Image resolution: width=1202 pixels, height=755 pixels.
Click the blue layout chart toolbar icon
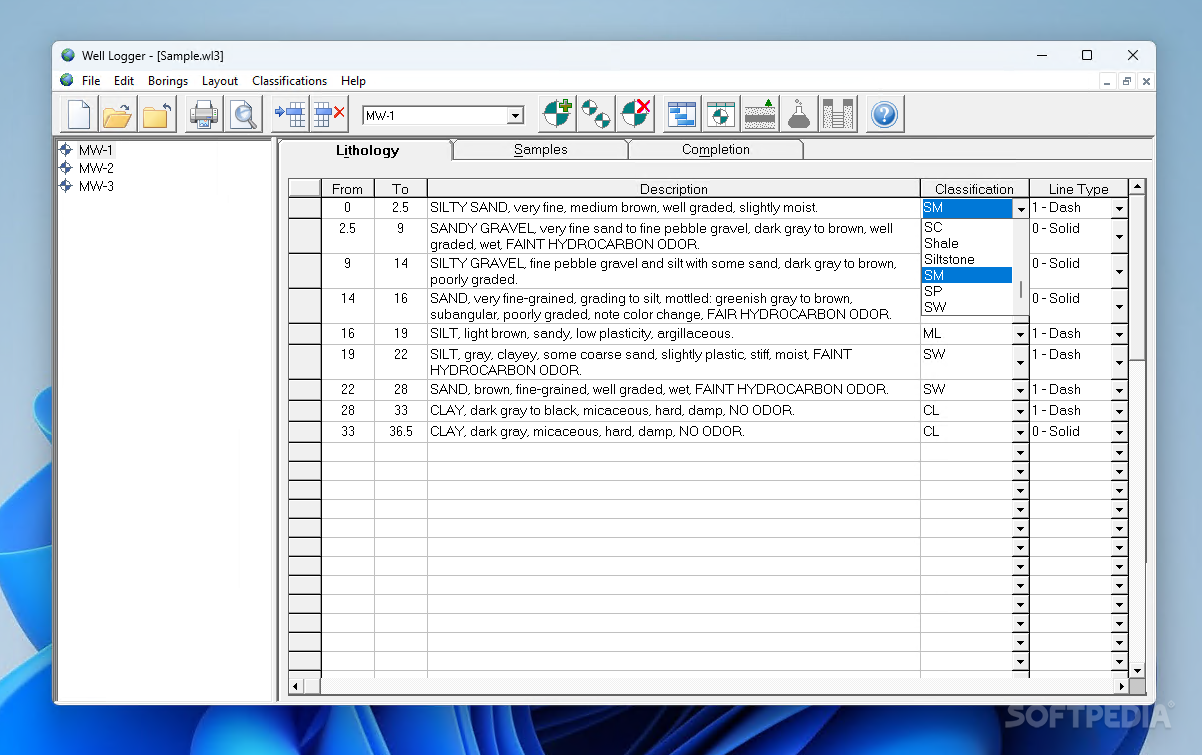(681, 114)
